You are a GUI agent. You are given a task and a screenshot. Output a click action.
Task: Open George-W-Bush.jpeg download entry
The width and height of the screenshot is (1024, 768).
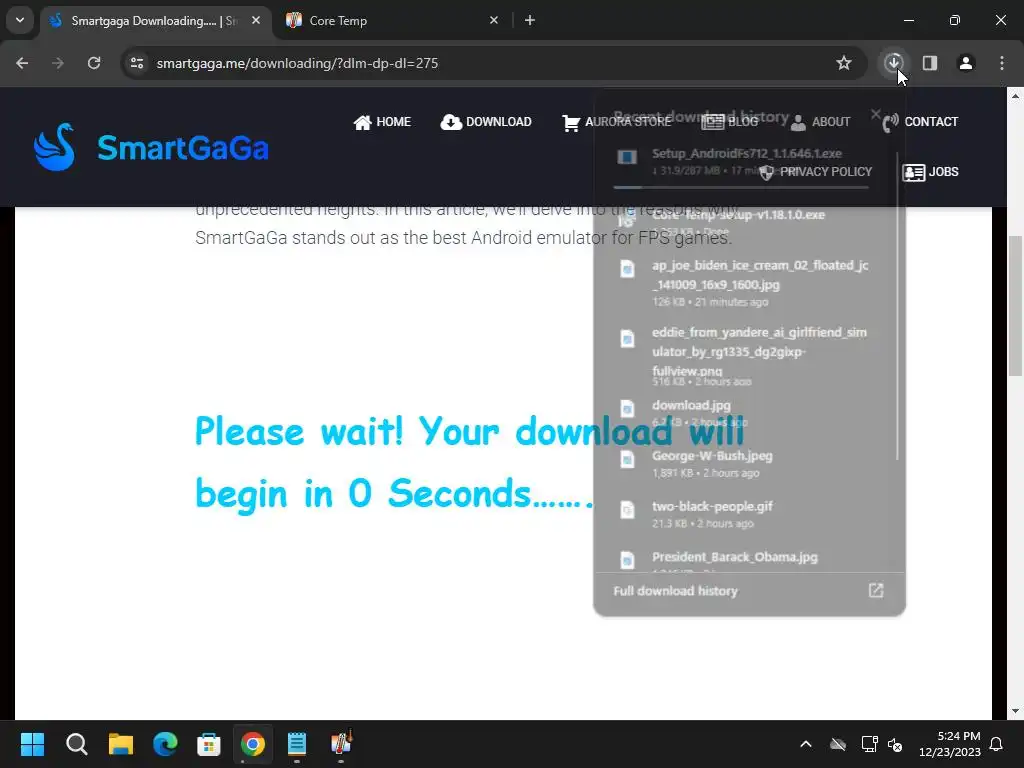tap(744, 464)
